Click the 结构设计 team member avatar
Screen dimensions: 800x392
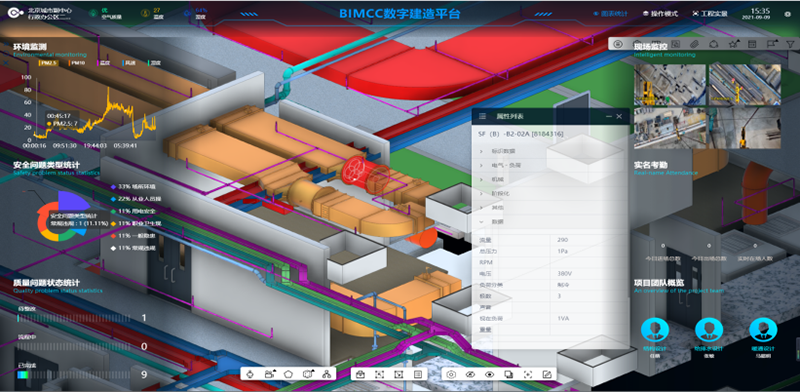point(655,330)
